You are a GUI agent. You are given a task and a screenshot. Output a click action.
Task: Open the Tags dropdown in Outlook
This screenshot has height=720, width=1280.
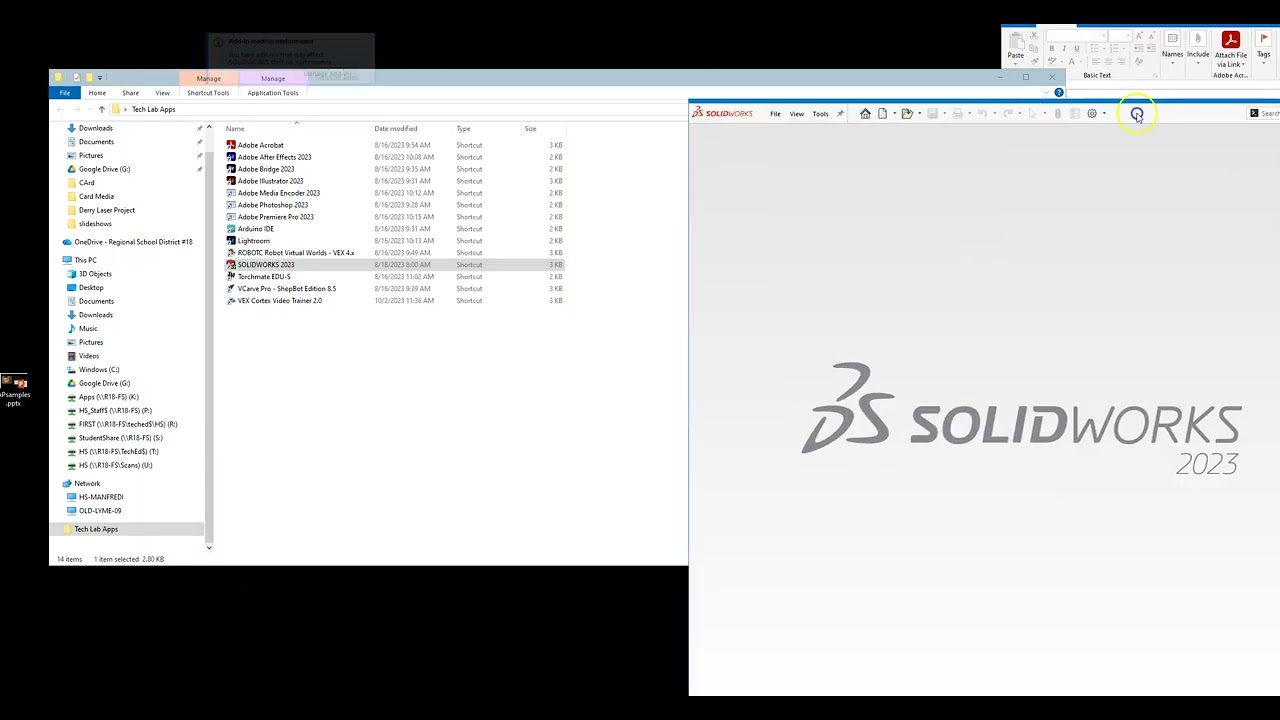point(1264,48)
